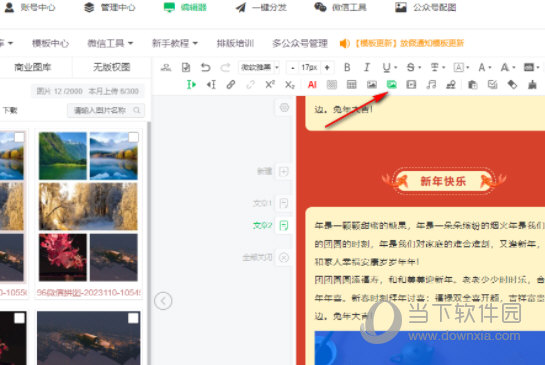This screenshot has width=545, height=365.
Task: Click the image panel vertical scrollbar
Action: [149, 243]
